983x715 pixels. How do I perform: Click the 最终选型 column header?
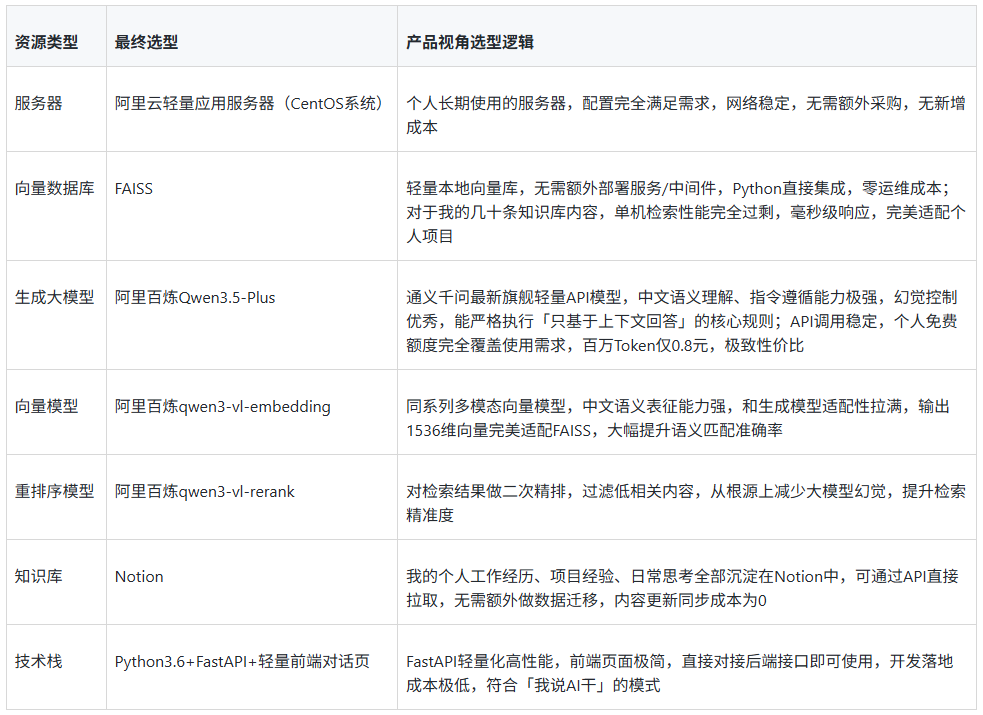tap(146, 42)
